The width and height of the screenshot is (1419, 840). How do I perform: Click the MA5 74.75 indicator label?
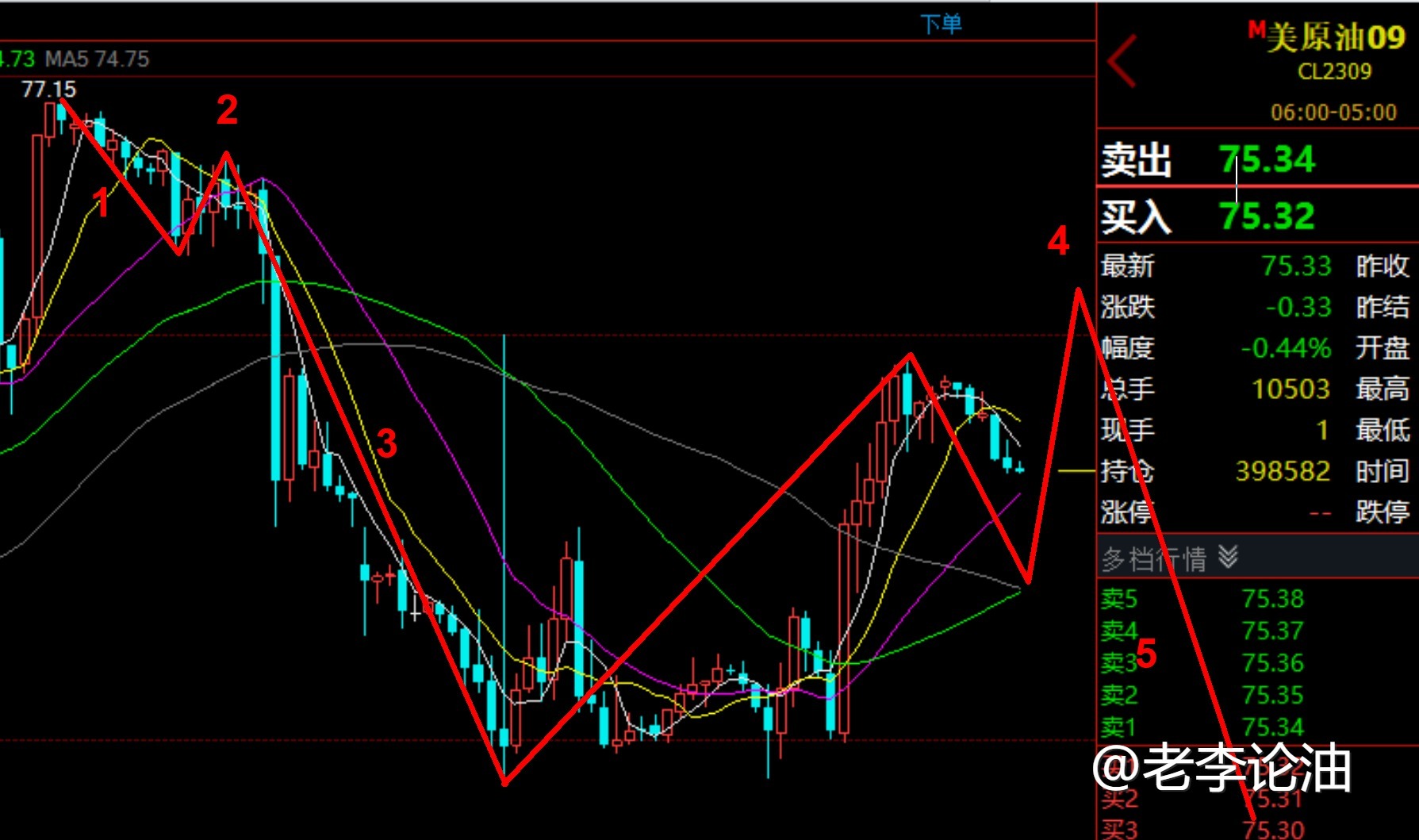(x=97, y=59)
